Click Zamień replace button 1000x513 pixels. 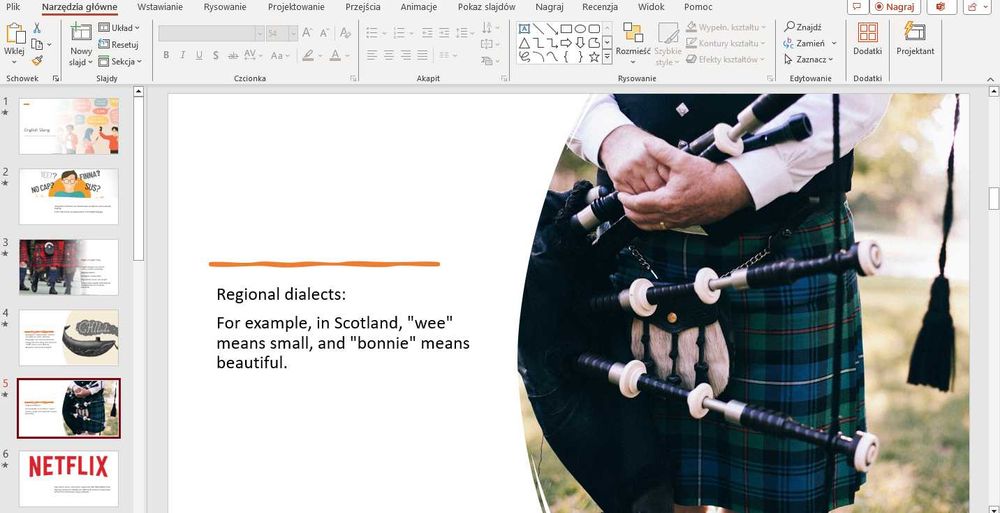point(804,43)
